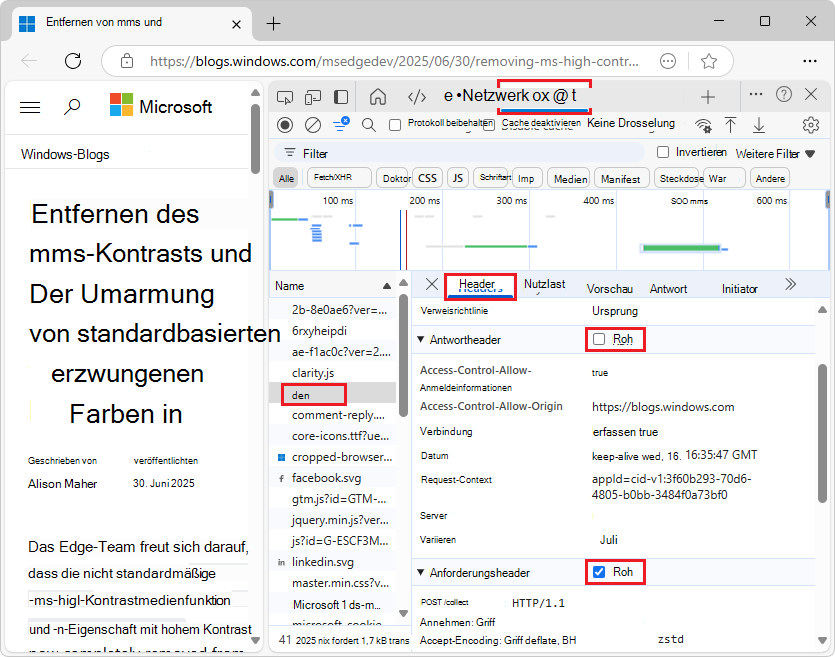Open the network conditions Wi-Fi icon
Image resolution: width=835 pixels, height=657 pixels.
[704, 125]
